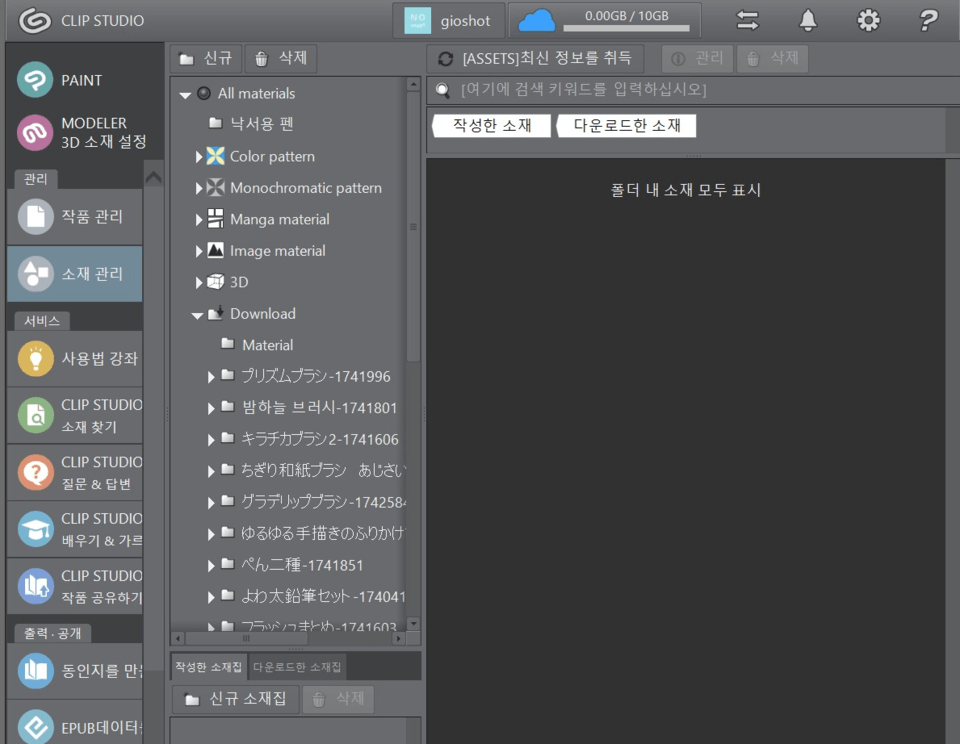
Task: Select Manga material folder icon
Action: pos(215,219)
